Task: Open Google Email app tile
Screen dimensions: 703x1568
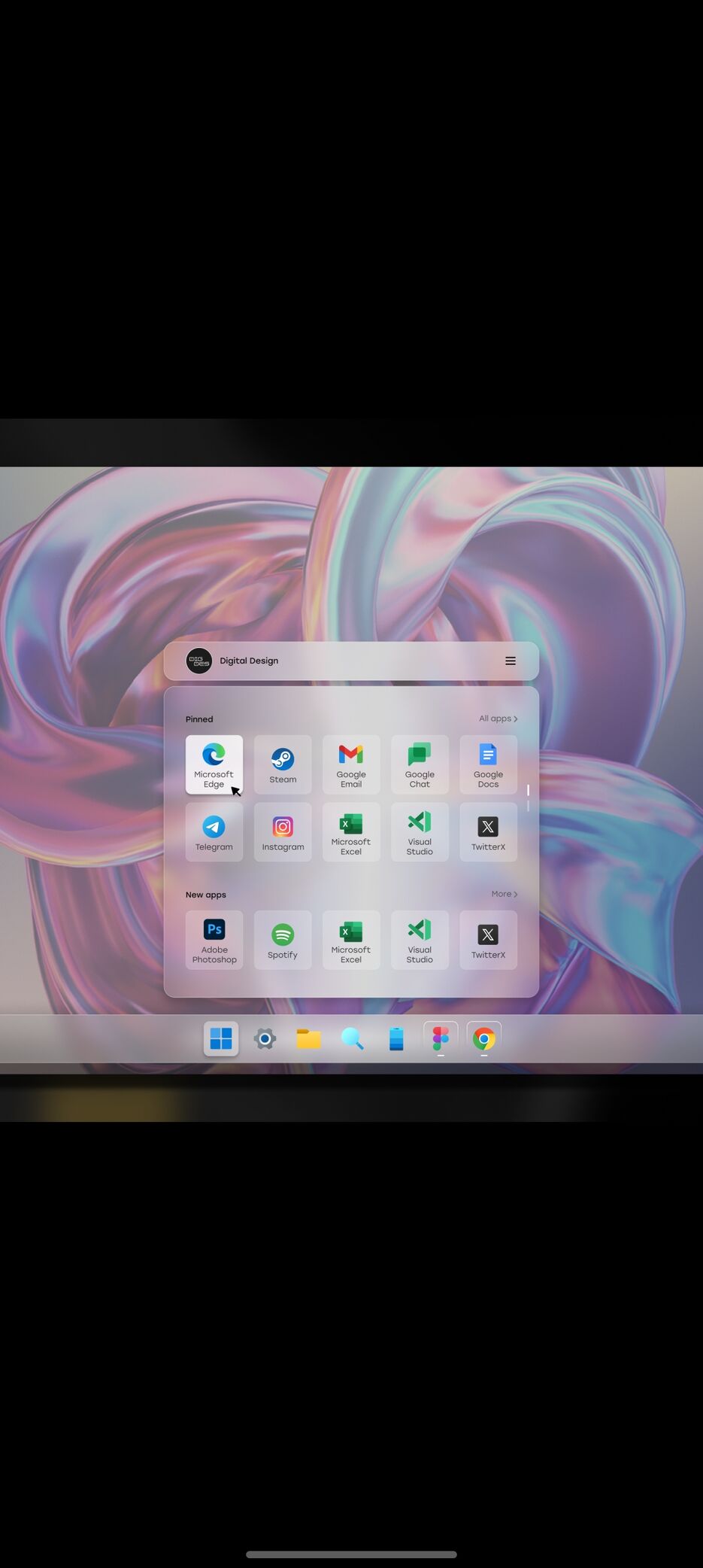Action: point(351,764)
